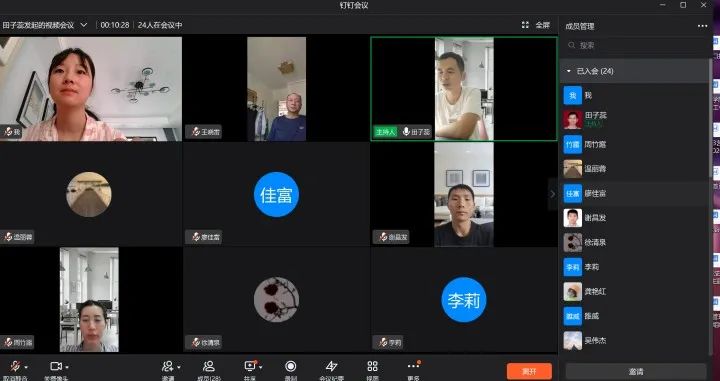Viewport: 720px width, 381px height.
Task: Select 徐清泉 in the member list
Action: coord(634,242)
